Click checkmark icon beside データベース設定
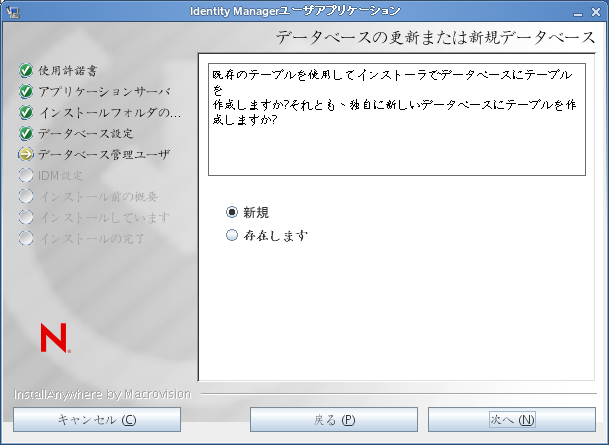The height and width of the screenshot is (445, 609). click(x=26, y=133)
